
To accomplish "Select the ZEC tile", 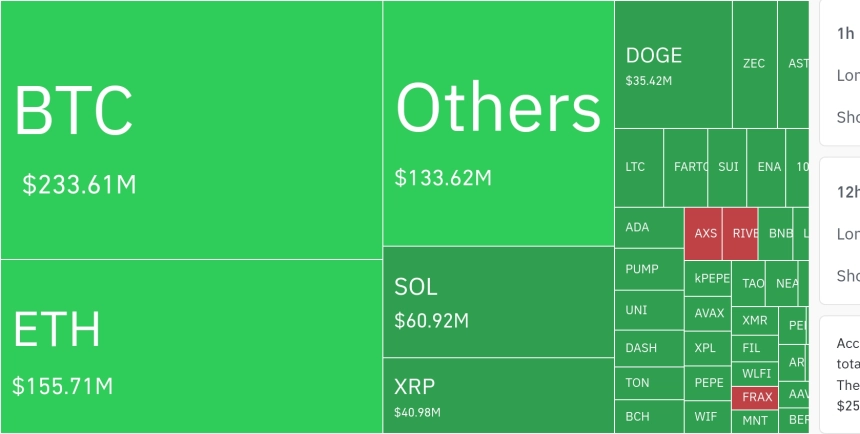I will click(754, 64).
